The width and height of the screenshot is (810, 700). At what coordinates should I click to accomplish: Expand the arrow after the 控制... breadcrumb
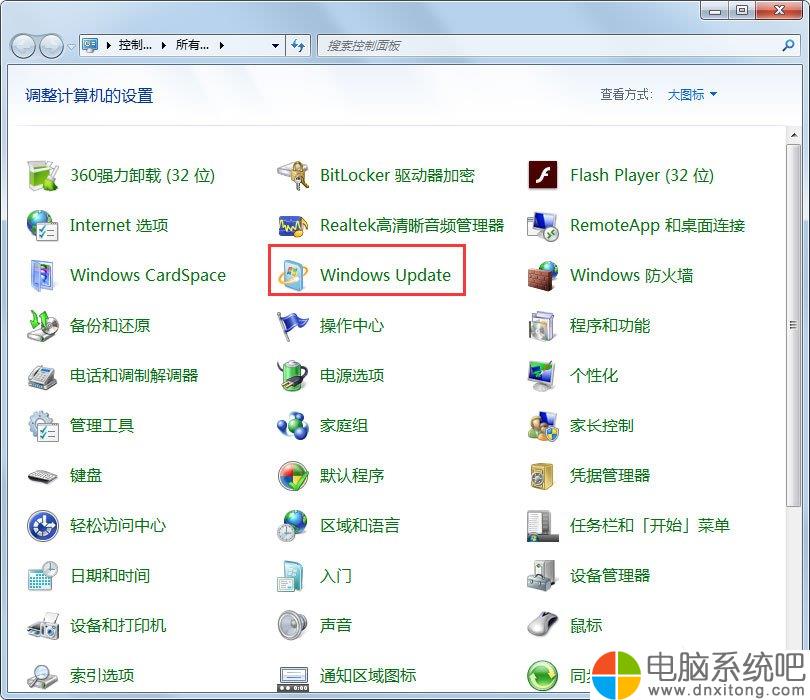(164, 45)
